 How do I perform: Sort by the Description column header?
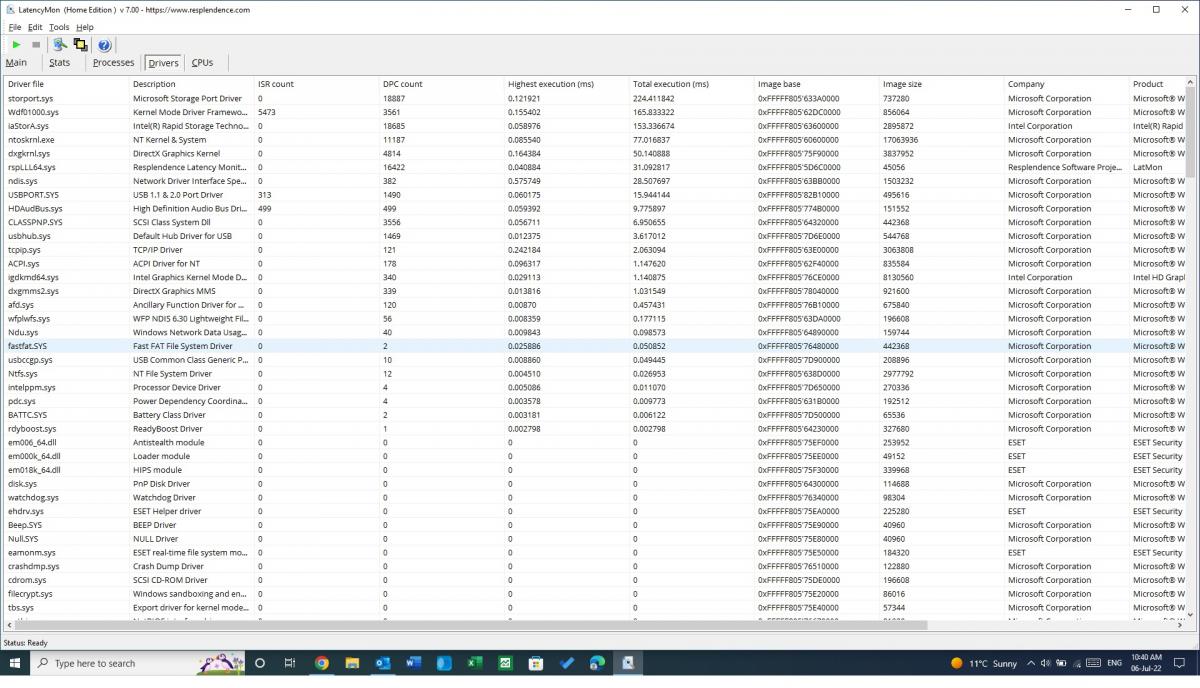191,84
